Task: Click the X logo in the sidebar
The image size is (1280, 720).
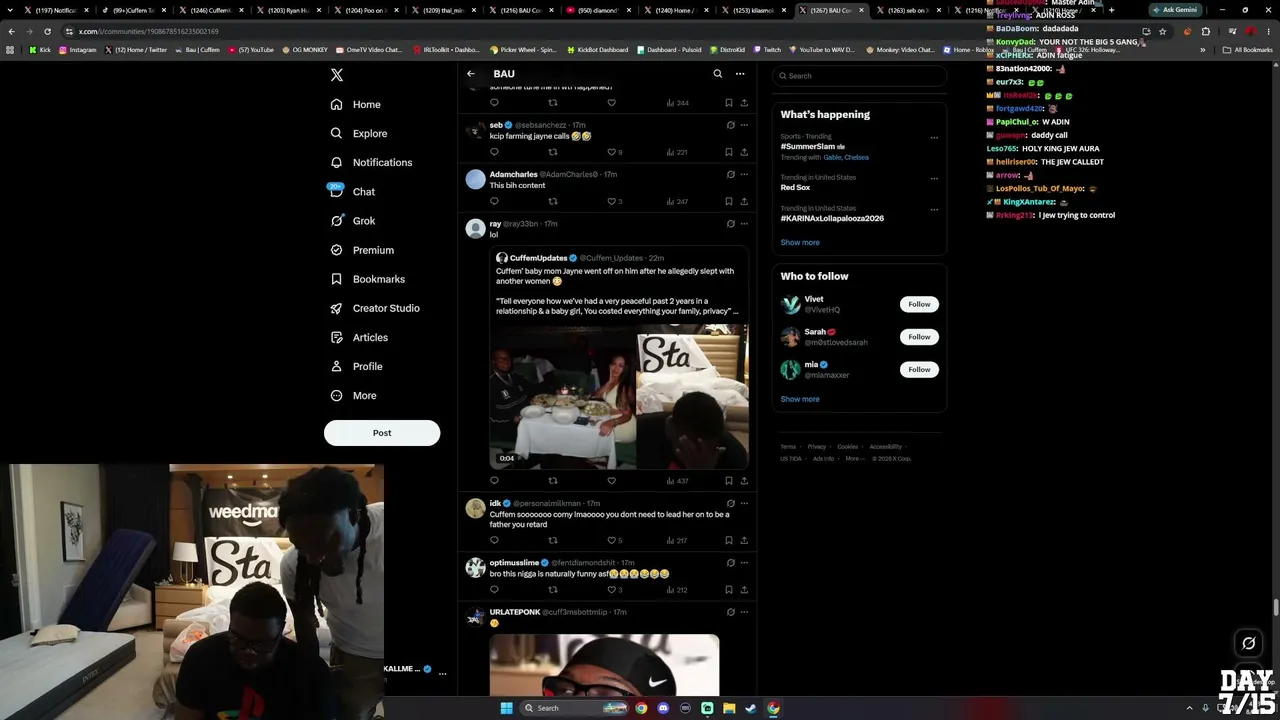Action: pyautogui.click(x=337, y=75)
